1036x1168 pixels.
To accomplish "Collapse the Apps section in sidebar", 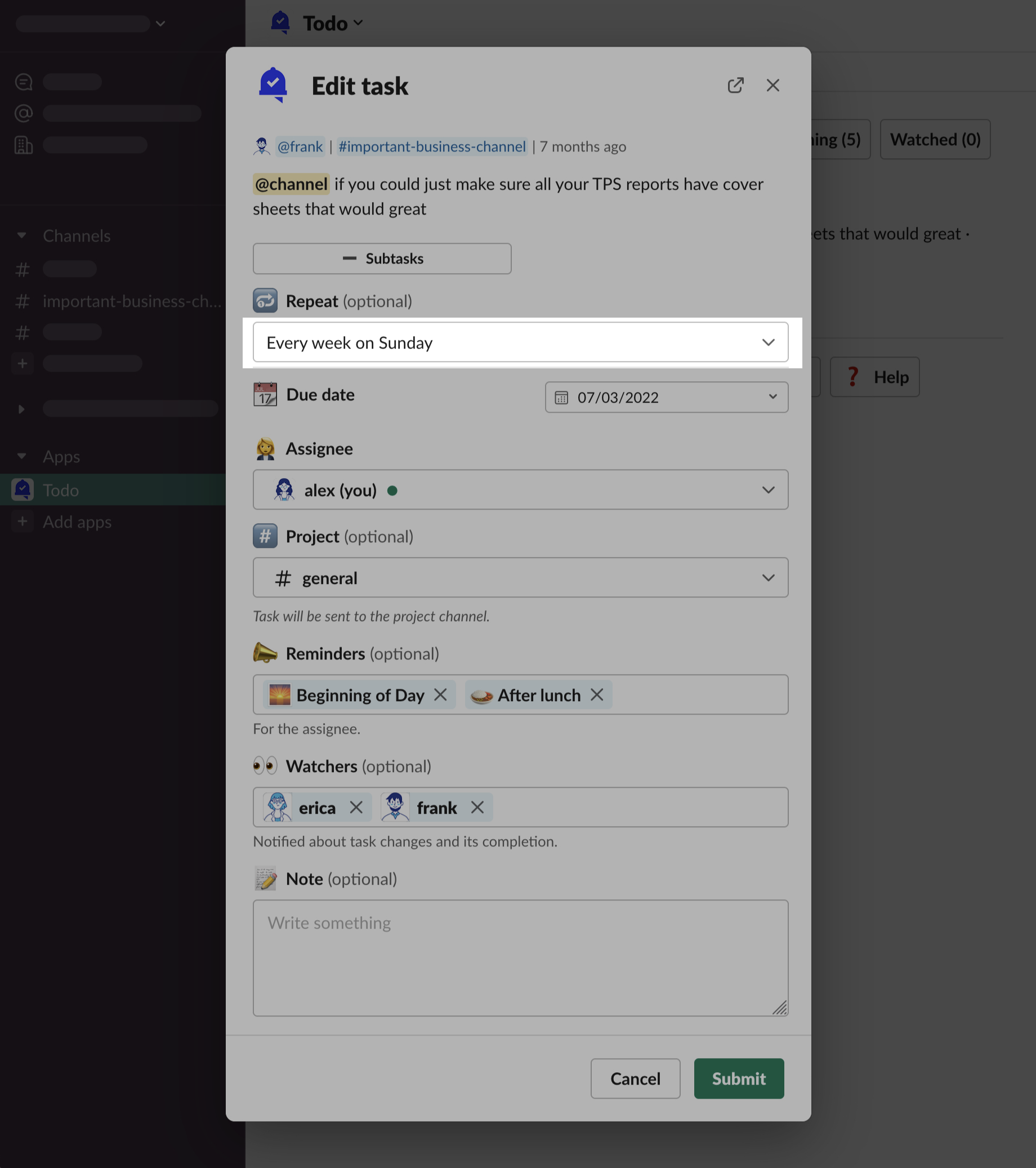I will pyautogui.click(x=22, y=456).
